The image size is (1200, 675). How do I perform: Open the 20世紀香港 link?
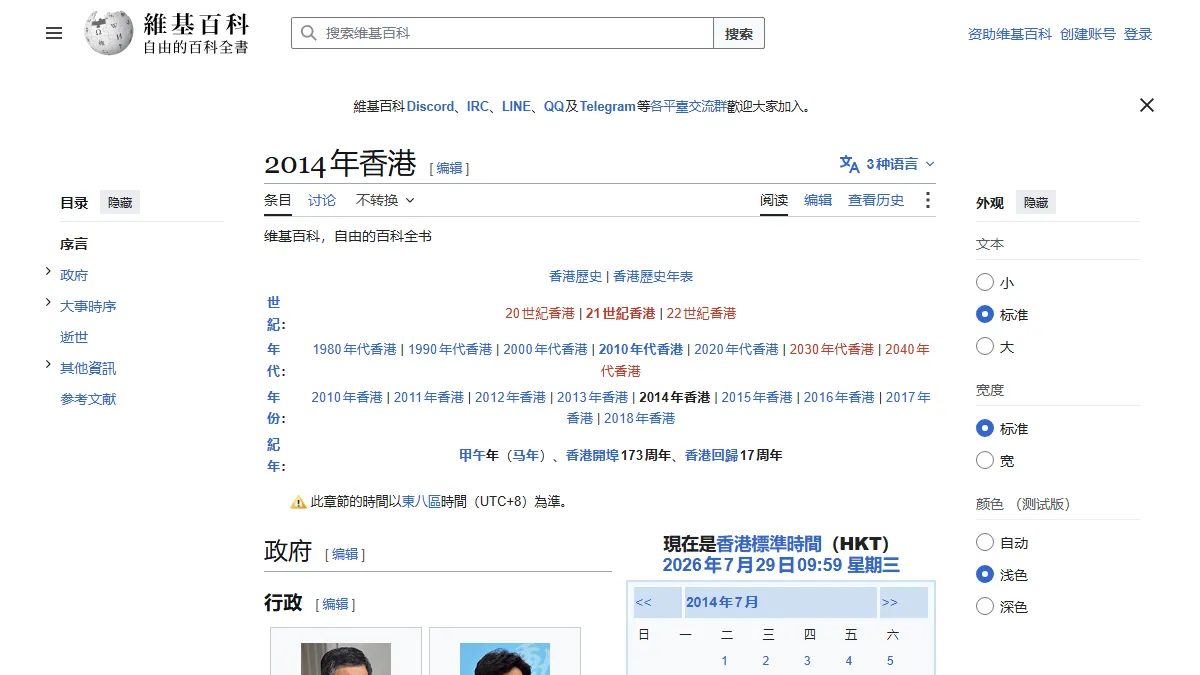(540, 313)
